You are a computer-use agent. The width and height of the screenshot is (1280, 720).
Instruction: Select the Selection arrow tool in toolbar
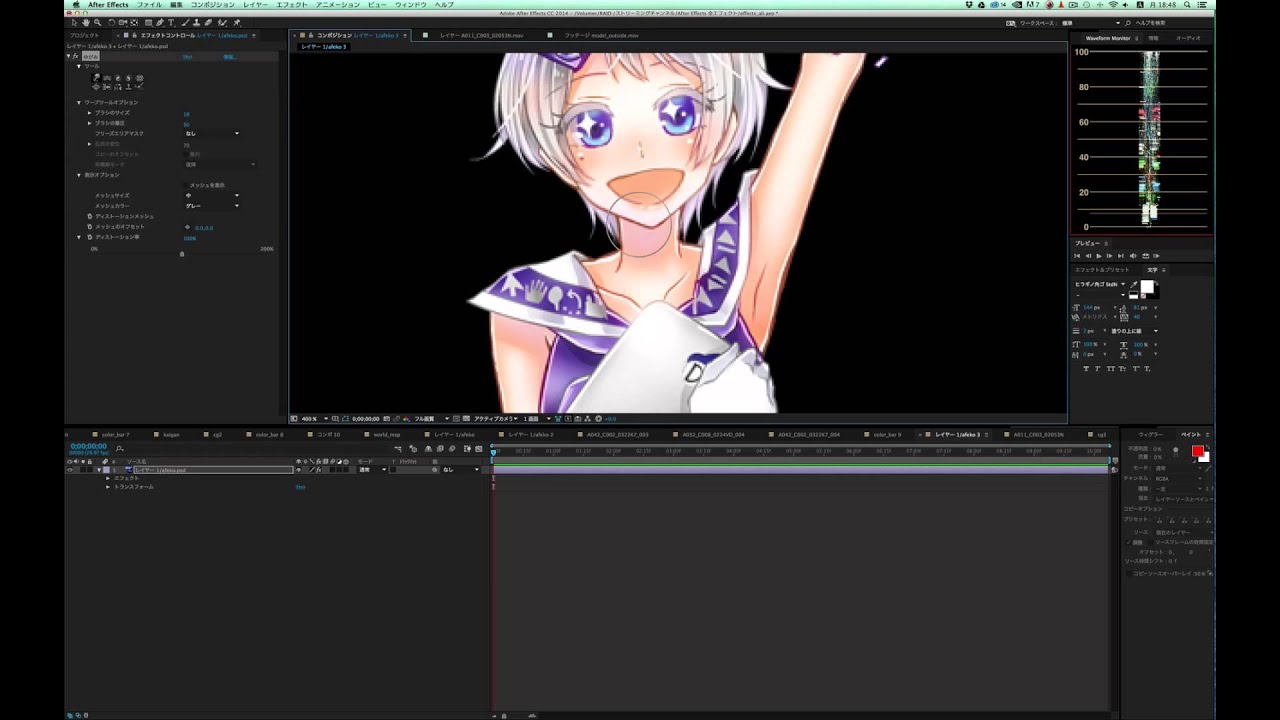(74, 23)
